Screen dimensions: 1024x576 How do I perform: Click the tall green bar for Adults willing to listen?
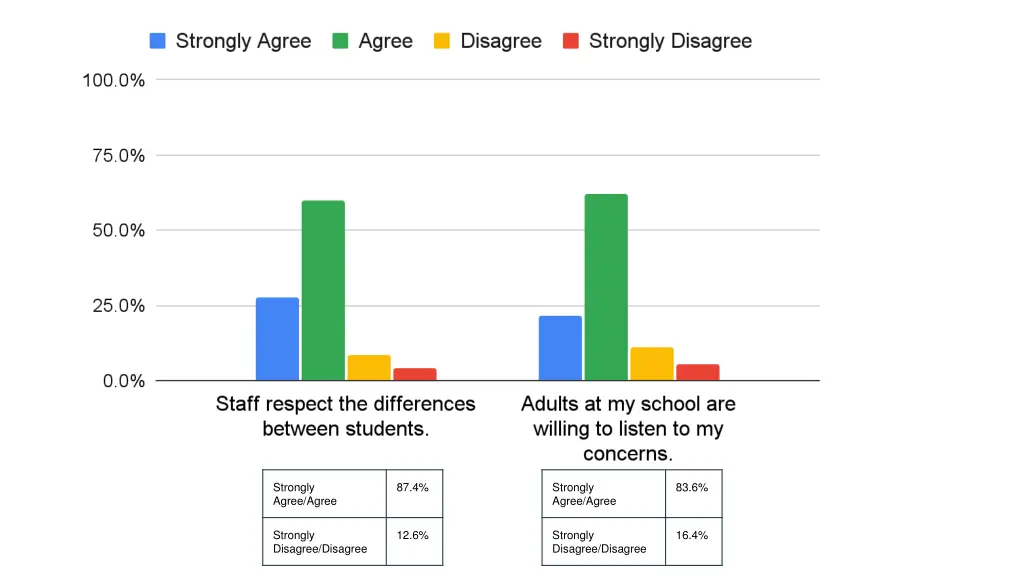[606, 287]
